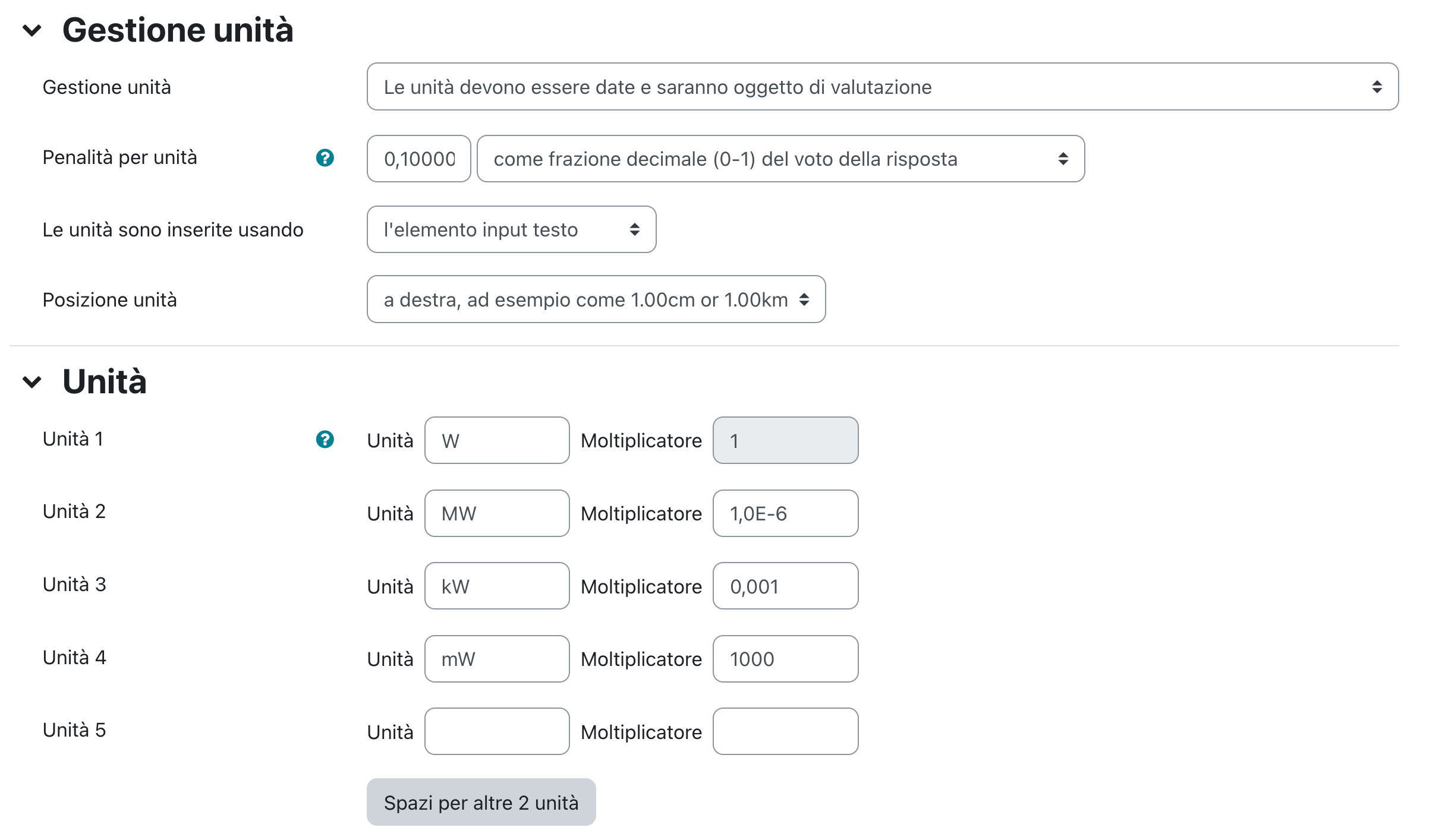Click the empty Unità 5 multiplier field

pyautogui.click(x=785, y=731)
